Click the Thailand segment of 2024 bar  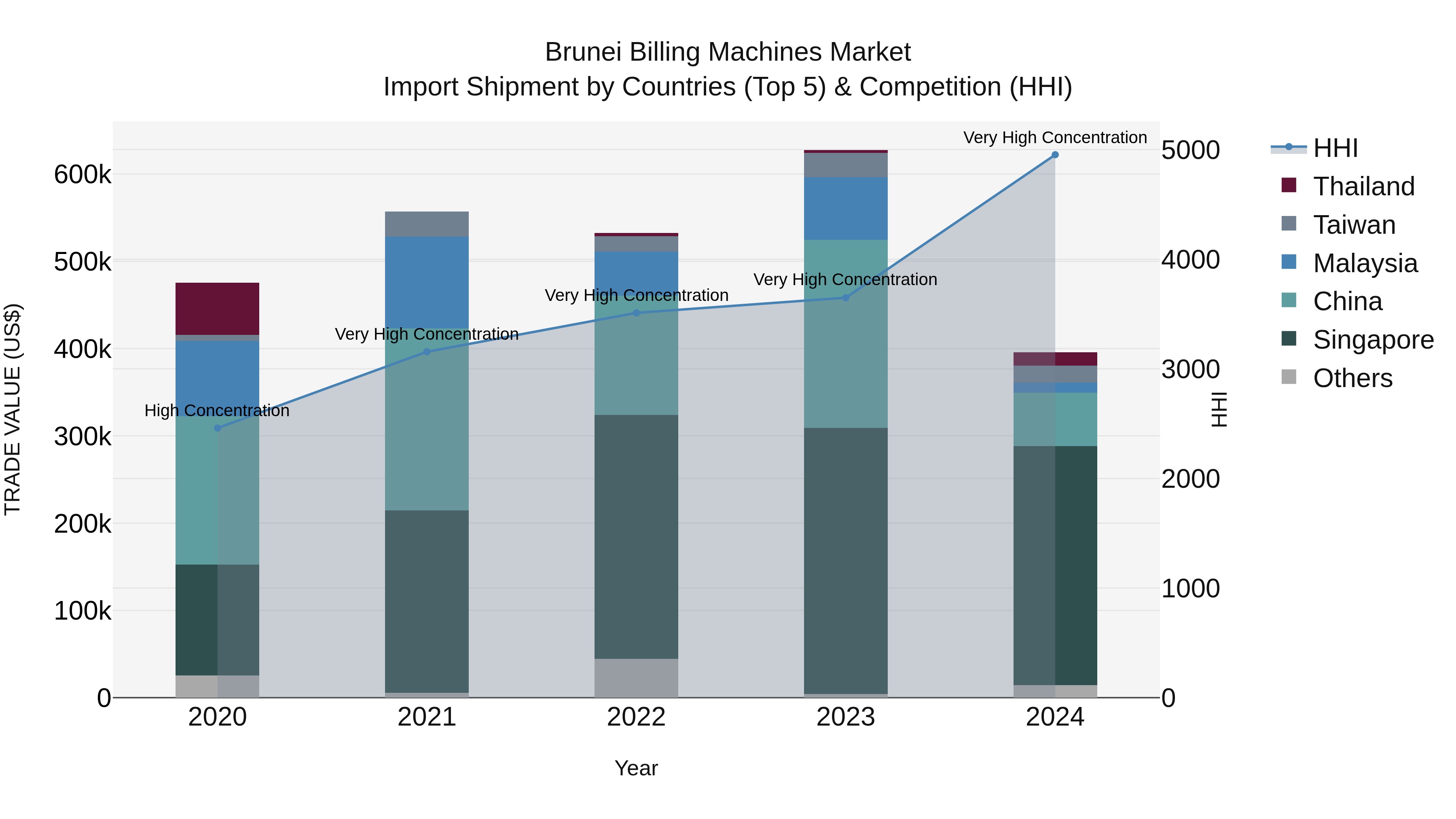point(1055,360)
